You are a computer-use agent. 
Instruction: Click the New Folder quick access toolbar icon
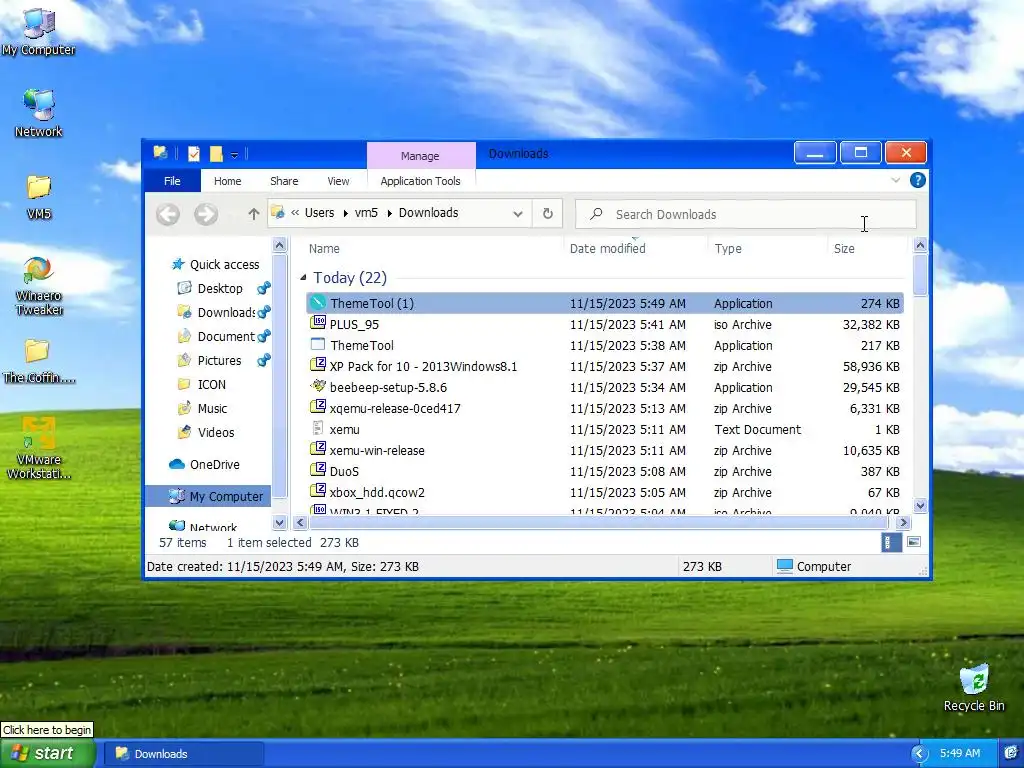[216, 154]
